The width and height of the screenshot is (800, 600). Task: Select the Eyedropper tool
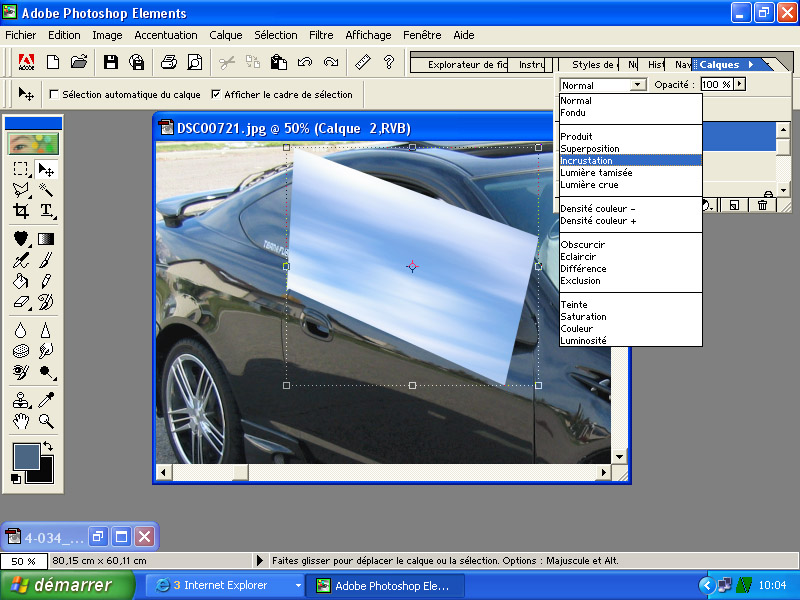coord(46,400)
